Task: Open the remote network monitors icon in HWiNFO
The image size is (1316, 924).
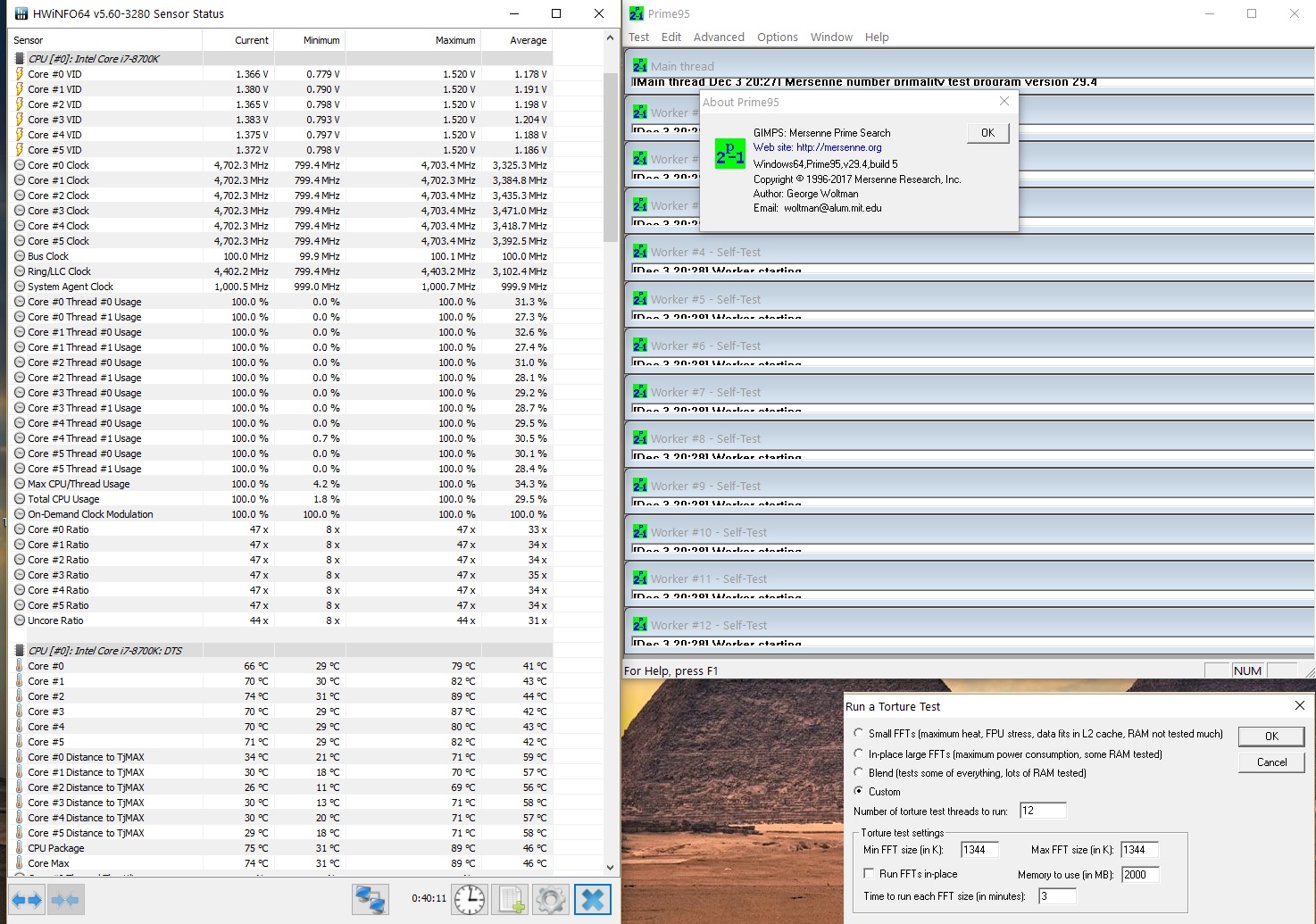Action: click(370, 899)
